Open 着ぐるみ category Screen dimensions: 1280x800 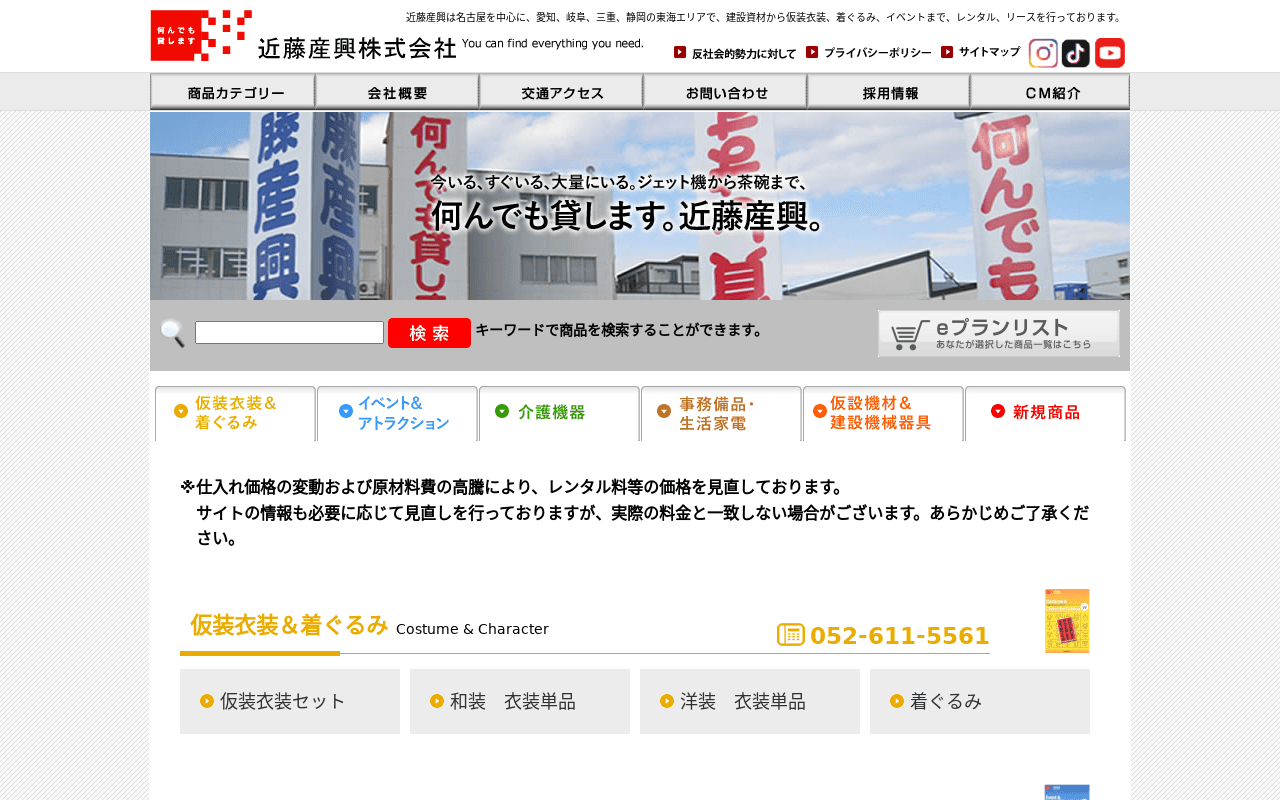(x=980, y=701)
